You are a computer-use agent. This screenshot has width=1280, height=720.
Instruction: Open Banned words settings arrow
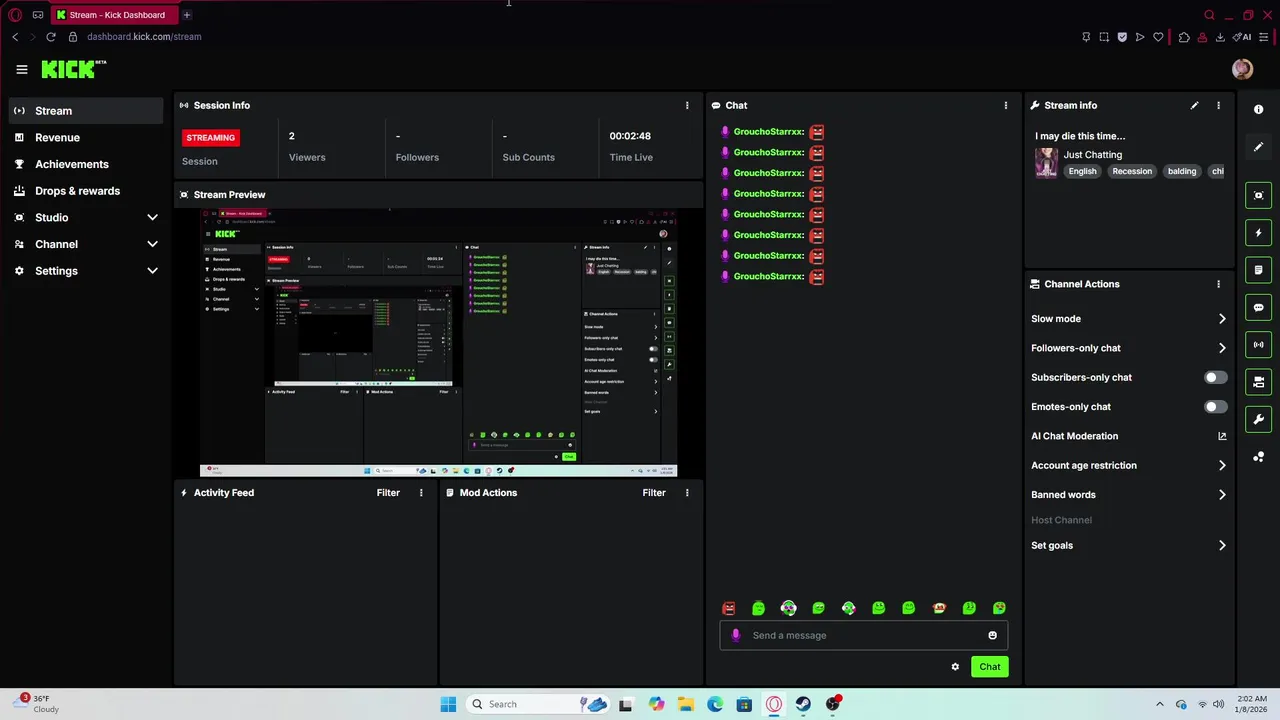(x=1222, y=495)
